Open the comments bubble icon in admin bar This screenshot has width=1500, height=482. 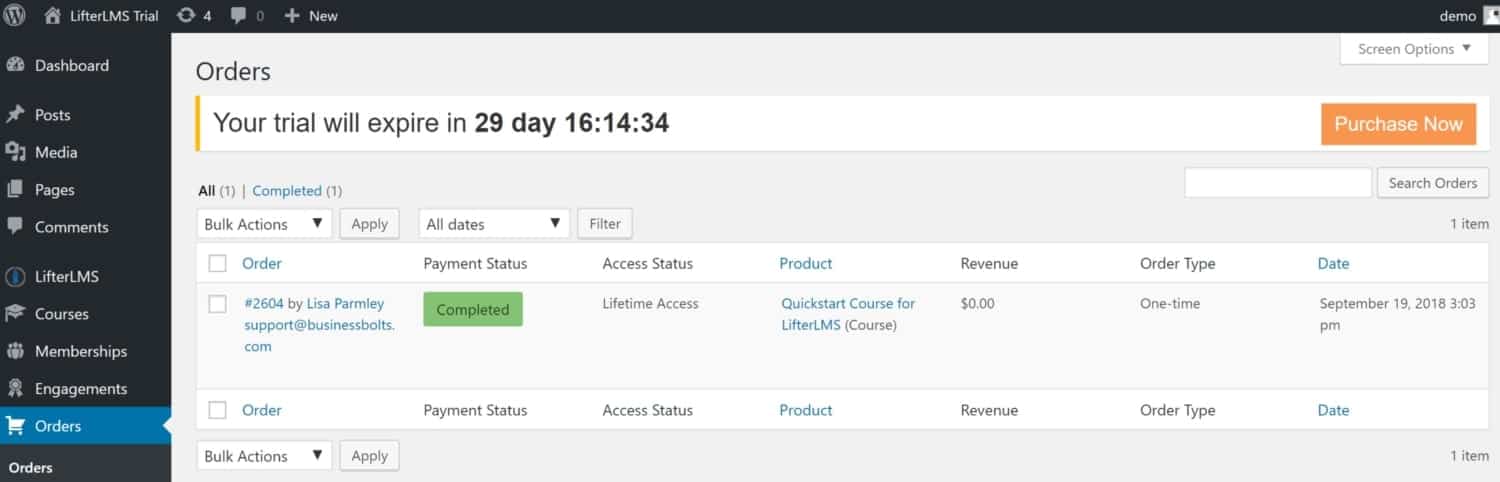[x=238, y=16]
